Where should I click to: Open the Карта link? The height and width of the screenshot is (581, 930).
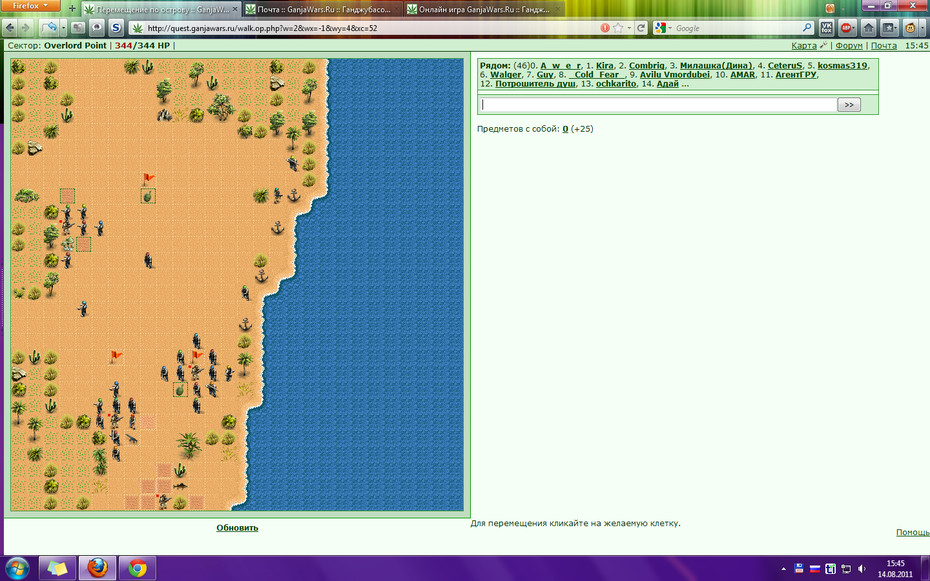[804, 45]
